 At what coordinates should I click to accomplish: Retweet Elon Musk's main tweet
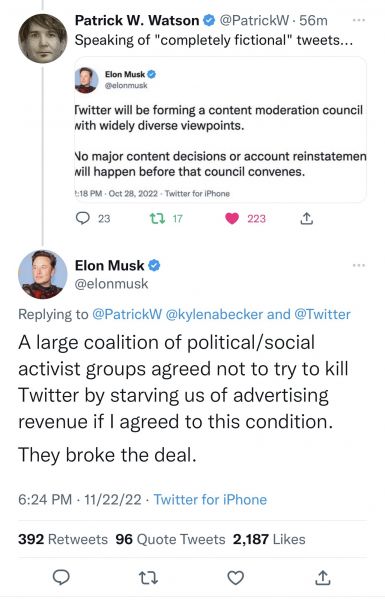(148, 577)
